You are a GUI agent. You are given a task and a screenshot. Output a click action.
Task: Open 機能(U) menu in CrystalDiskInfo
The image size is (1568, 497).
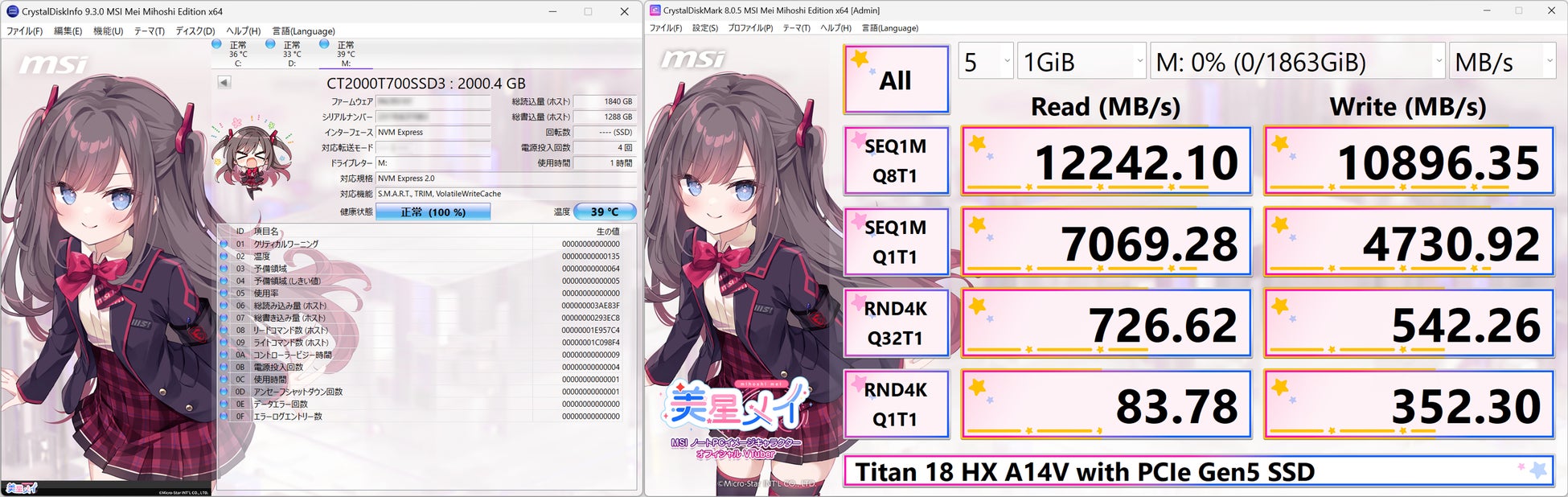click(108, 31)
